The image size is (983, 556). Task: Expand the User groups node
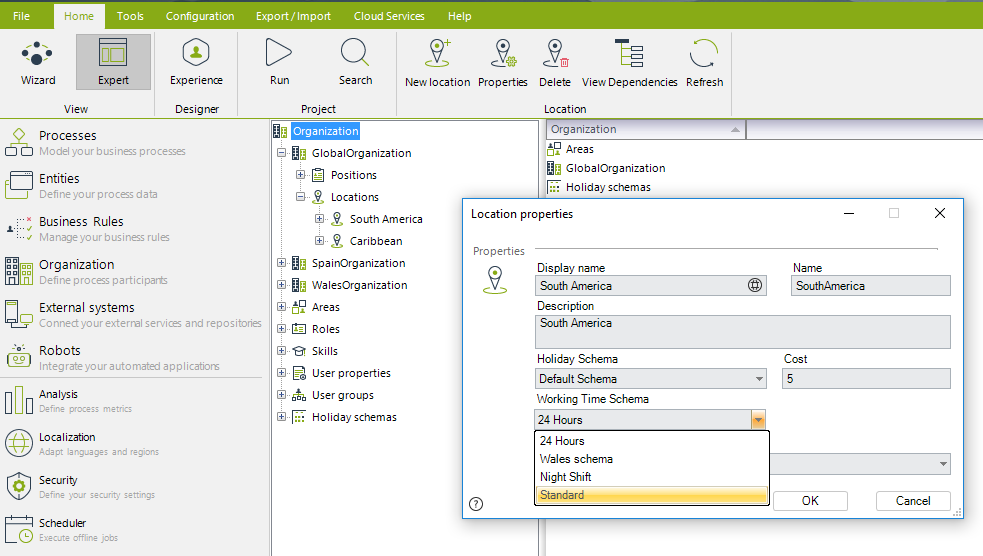click(281, 395)
